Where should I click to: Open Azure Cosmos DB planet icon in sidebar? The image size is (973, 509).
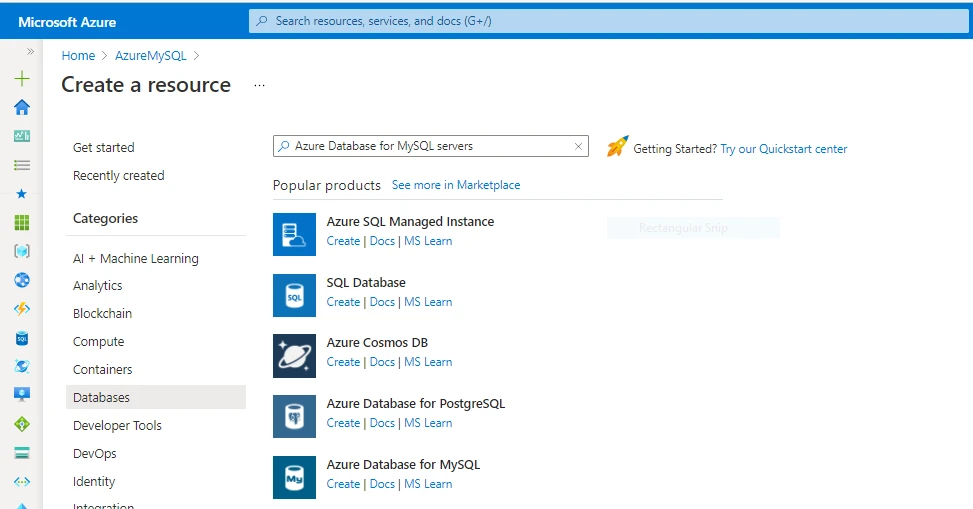pyautogui.click(x=22, y=366)
